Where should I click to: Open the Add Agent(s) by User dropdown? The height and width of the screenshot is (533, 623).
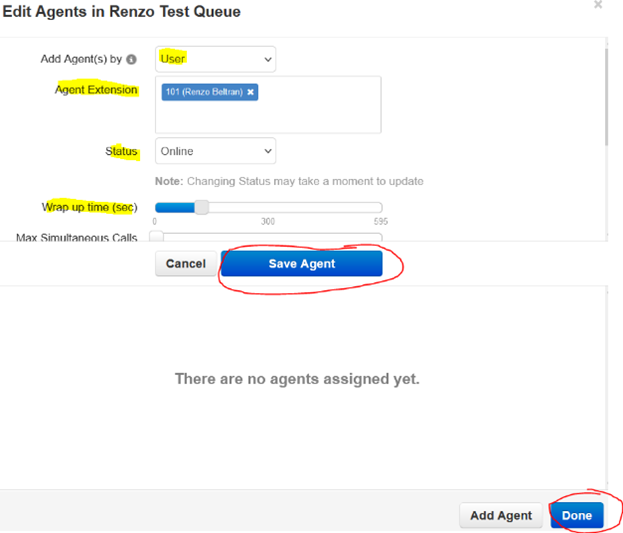pyautogui.click(x=215, y=59)
